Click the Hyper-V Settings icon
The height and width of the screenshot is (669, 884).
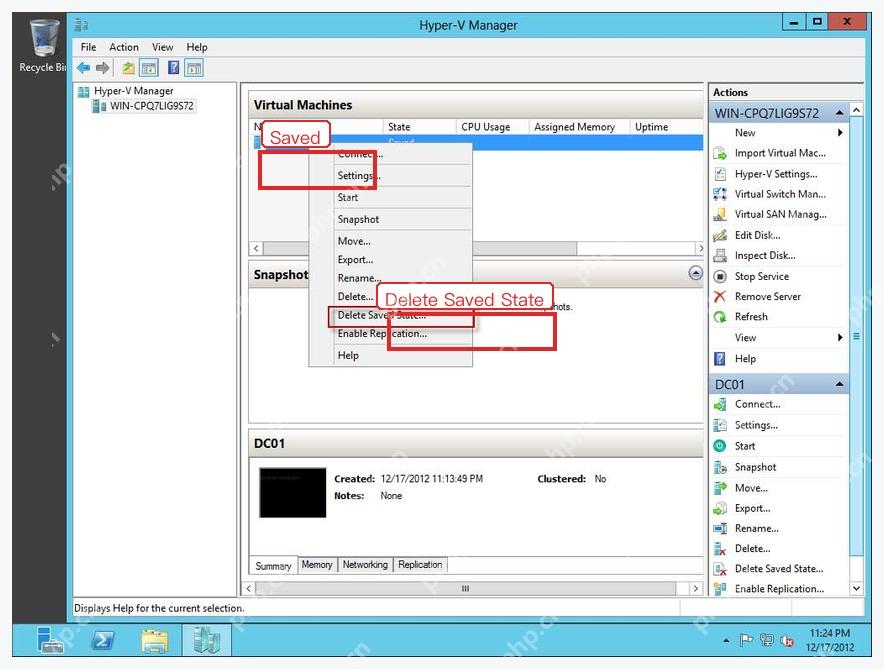tap(720, 174)
